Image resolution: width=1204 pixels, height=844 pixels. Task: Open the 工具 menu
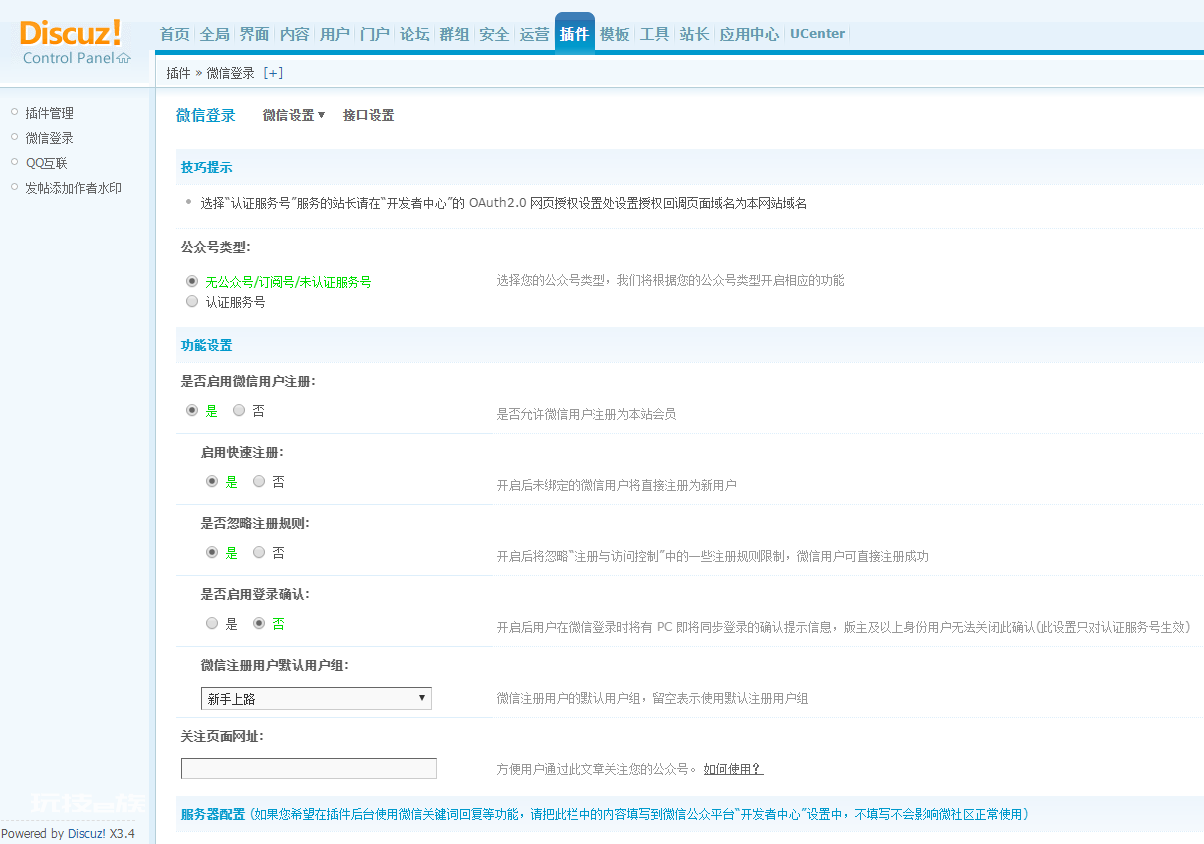point(655,34)
